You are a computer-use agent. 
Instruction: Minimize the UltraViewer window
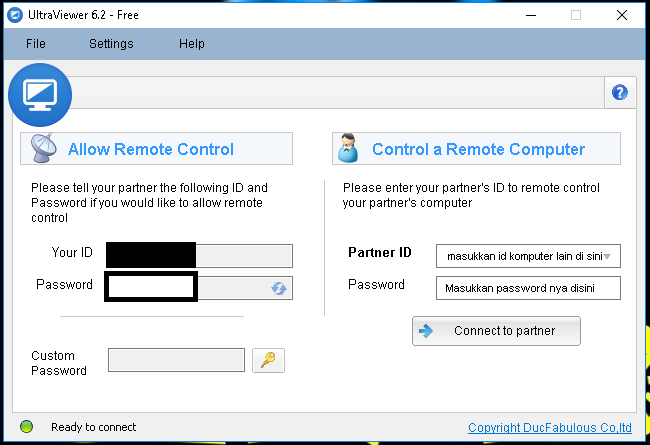pos(526,15)
